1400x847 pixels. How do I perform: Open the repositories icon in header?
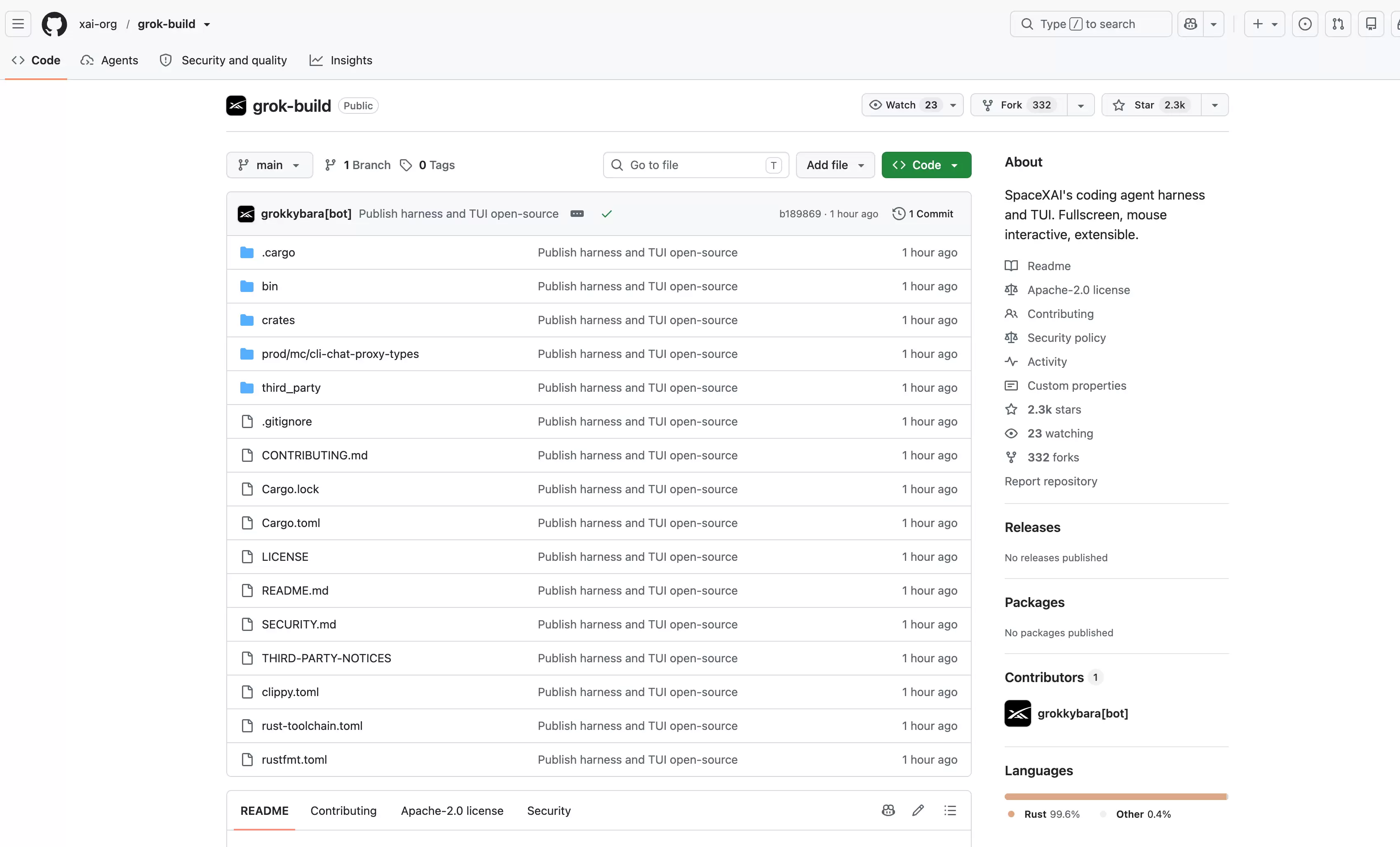tap(1371, 24)
